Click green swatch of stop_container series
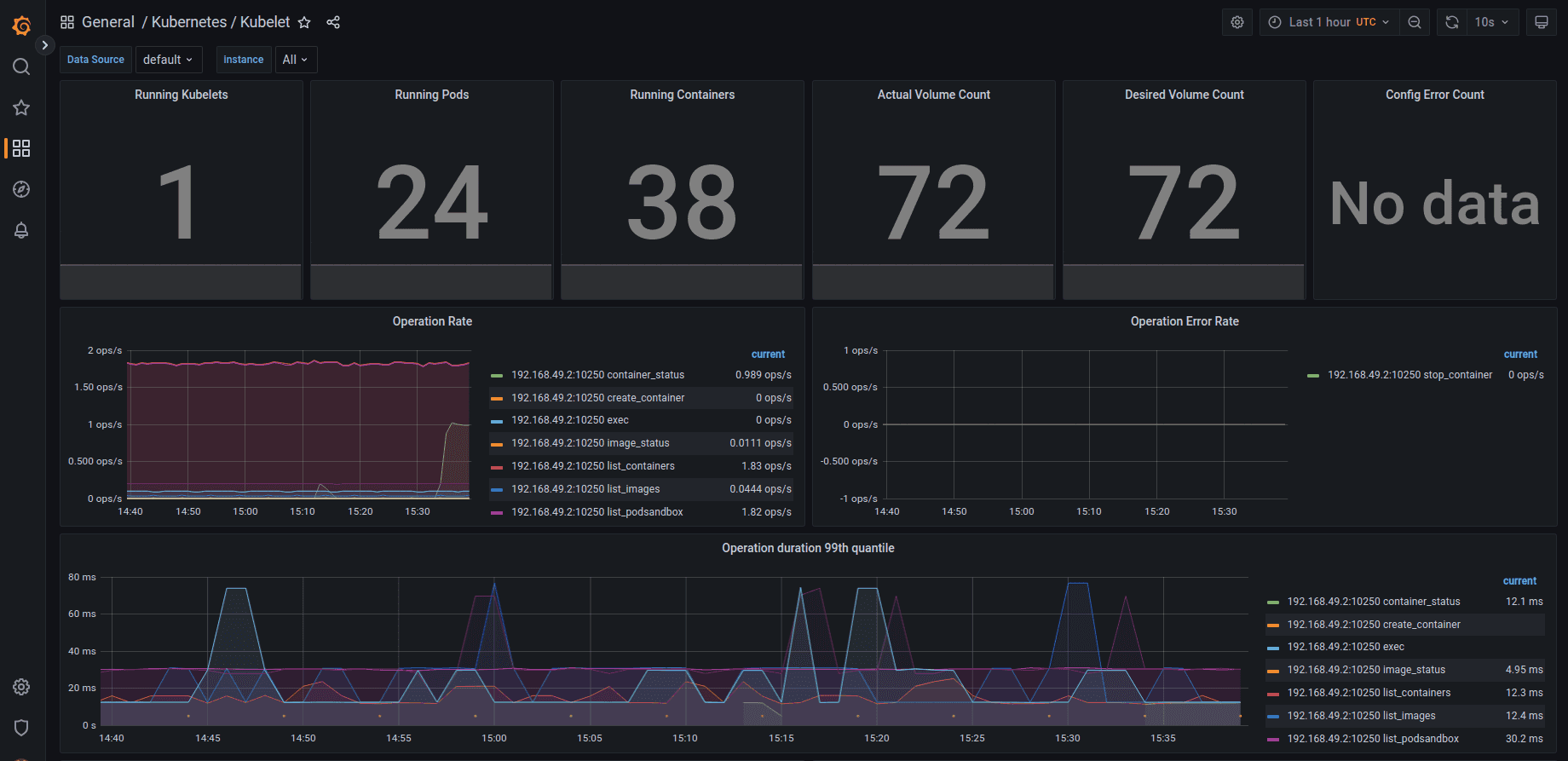Screen dimensions: 1568x761 click(x=1313, y=376)
